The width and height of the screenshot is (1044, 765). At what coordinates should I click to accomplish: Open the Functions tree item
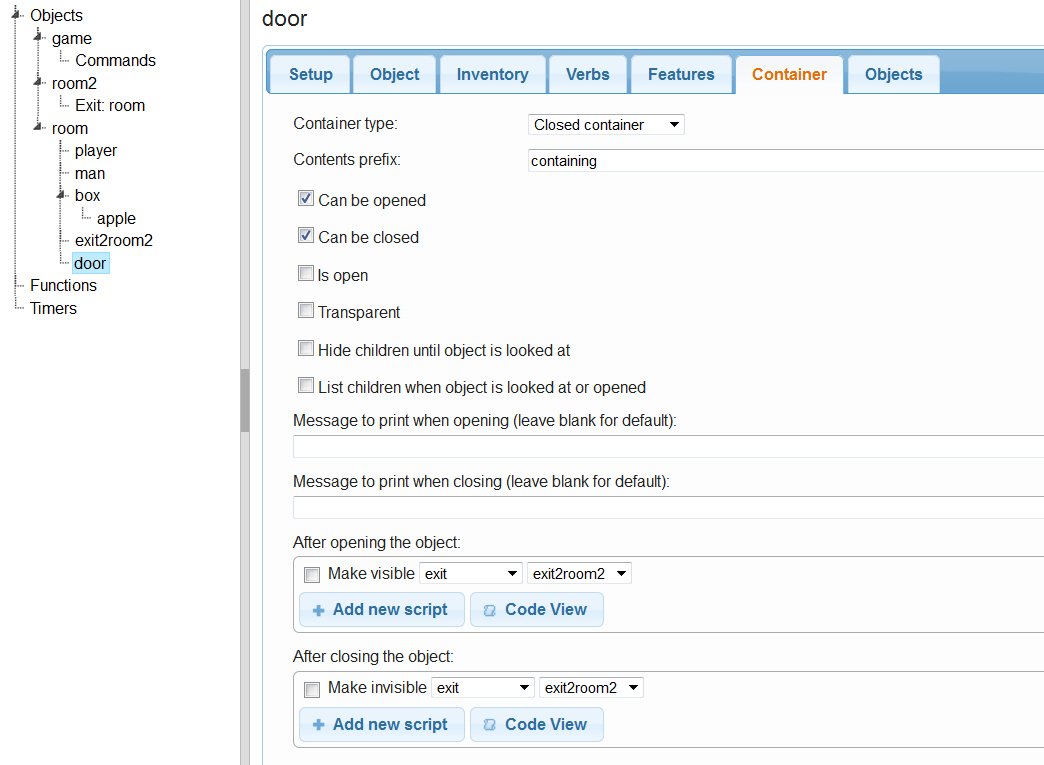click(63, 285)
